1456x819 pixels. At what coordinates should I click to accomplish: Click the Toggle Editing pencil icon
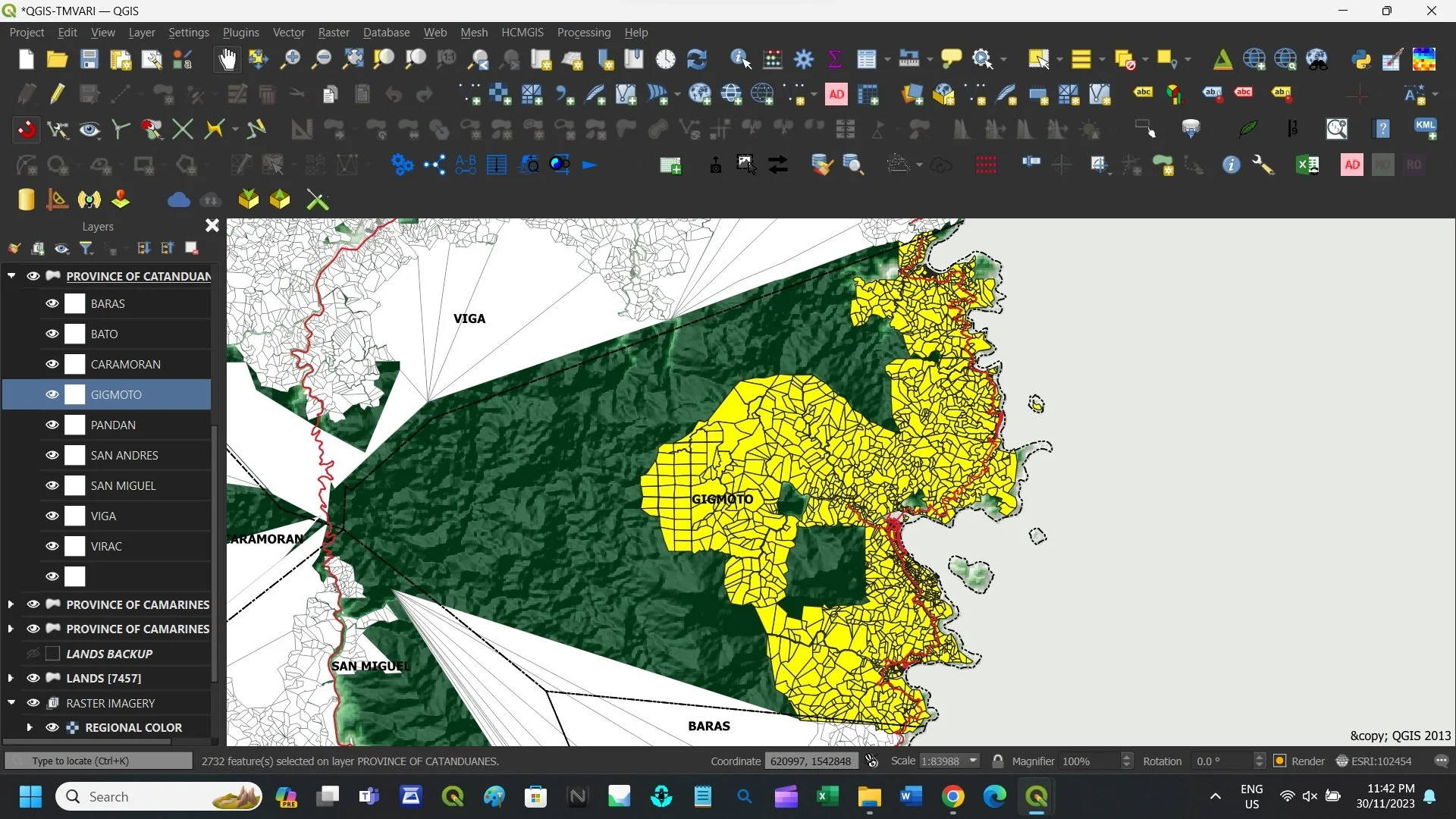pyautogui.click(x=58, y=94)
